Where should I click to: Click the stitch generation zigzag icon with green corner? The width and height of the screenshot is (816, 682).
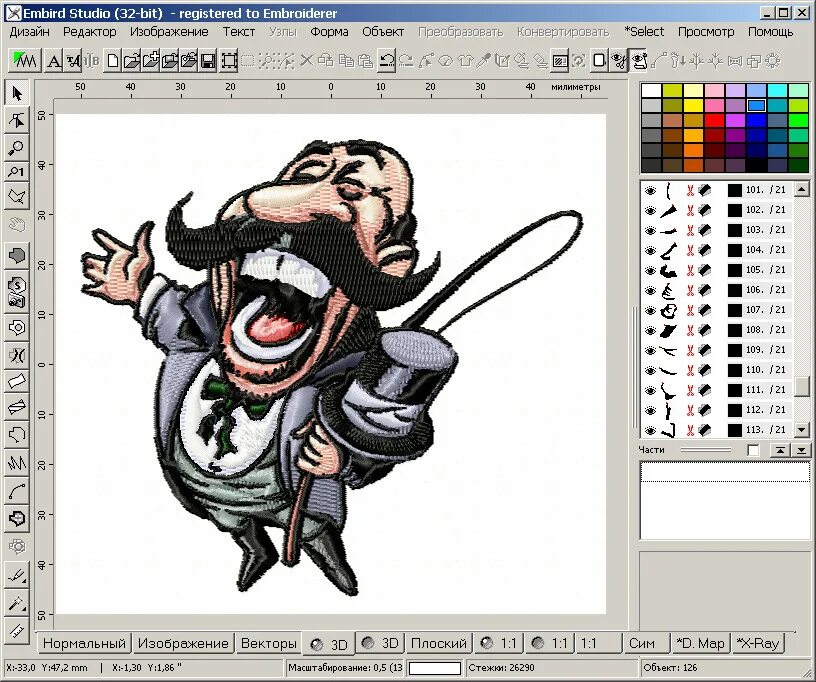click(25, 61)
